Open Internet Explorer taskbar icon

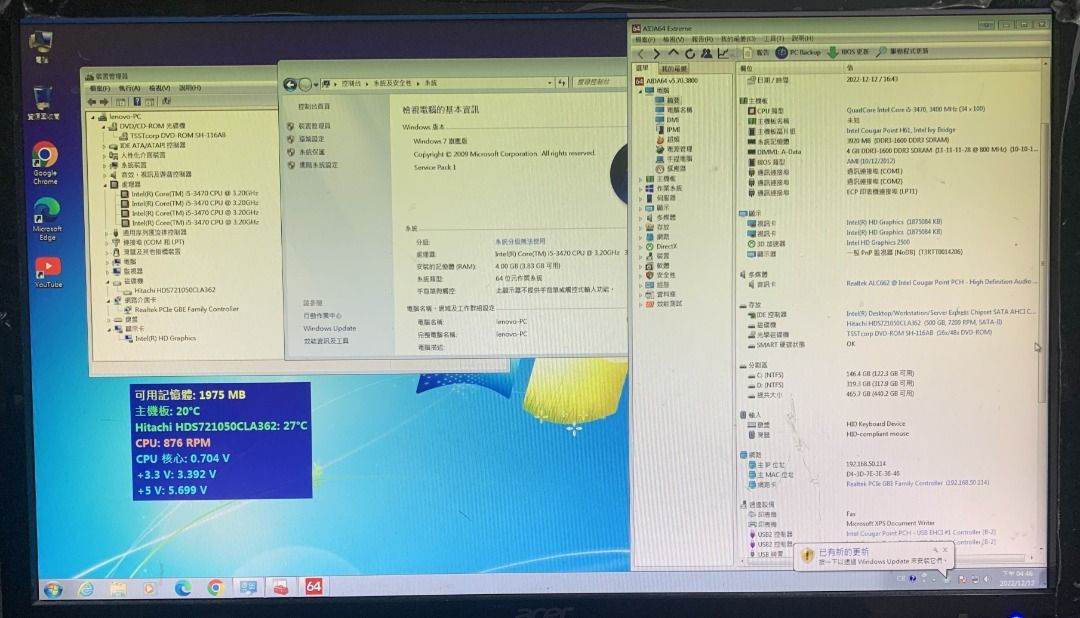click(86, 589)
